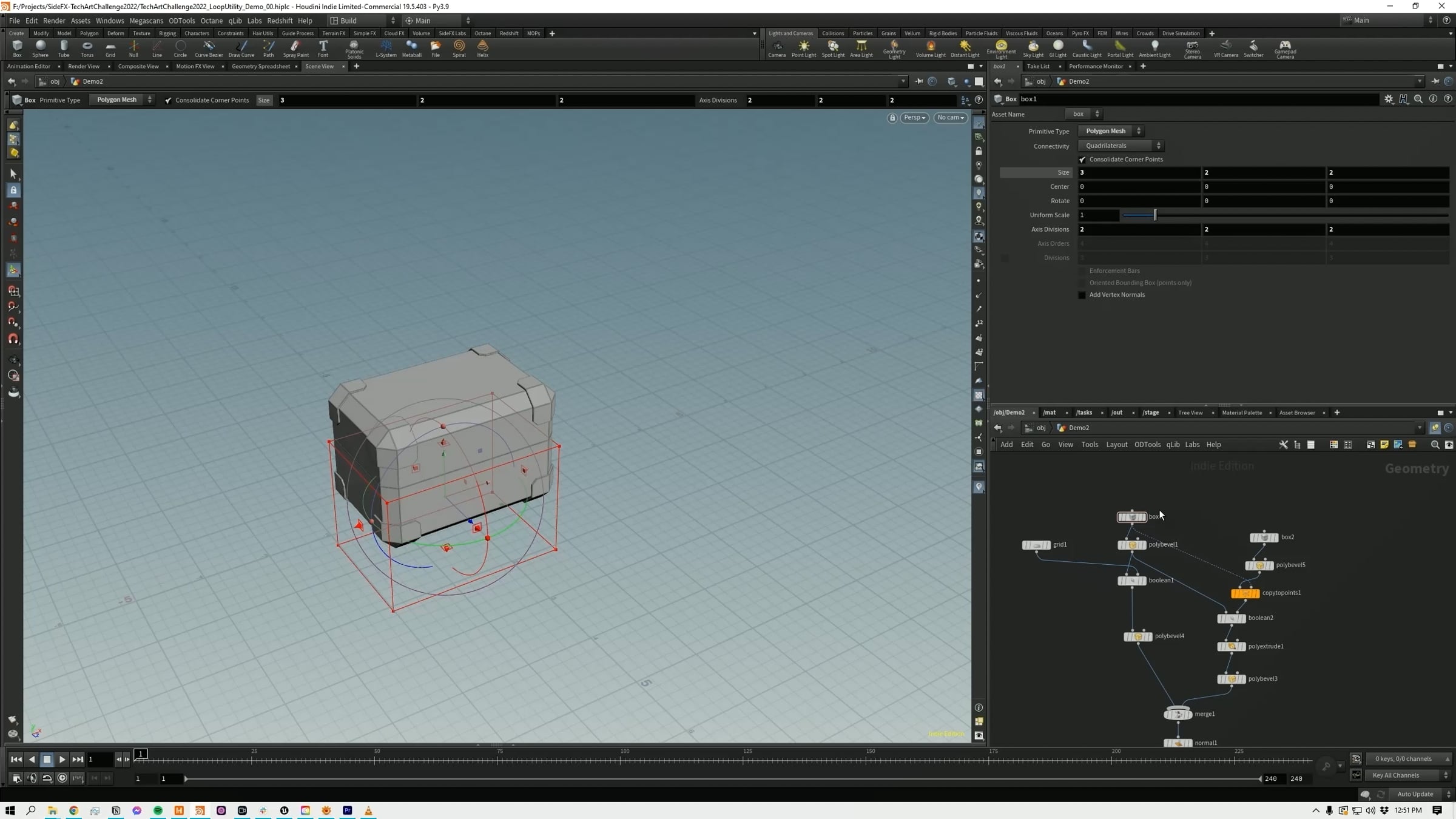Open the Asset Browser tab
The image size is (1456, 819).
1297,413
